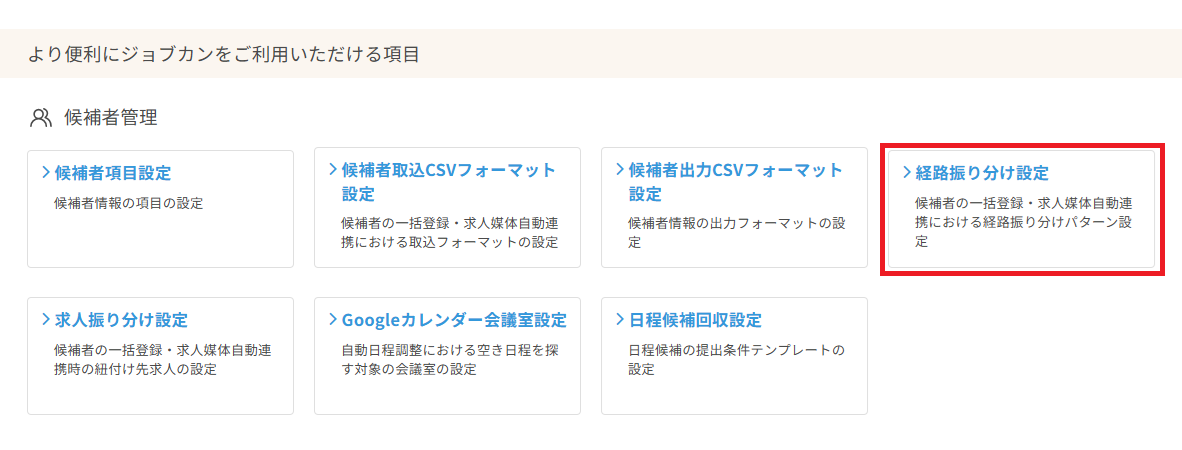
Task: Select the 経路振り分け設定 title link
Action: (982, 172)
